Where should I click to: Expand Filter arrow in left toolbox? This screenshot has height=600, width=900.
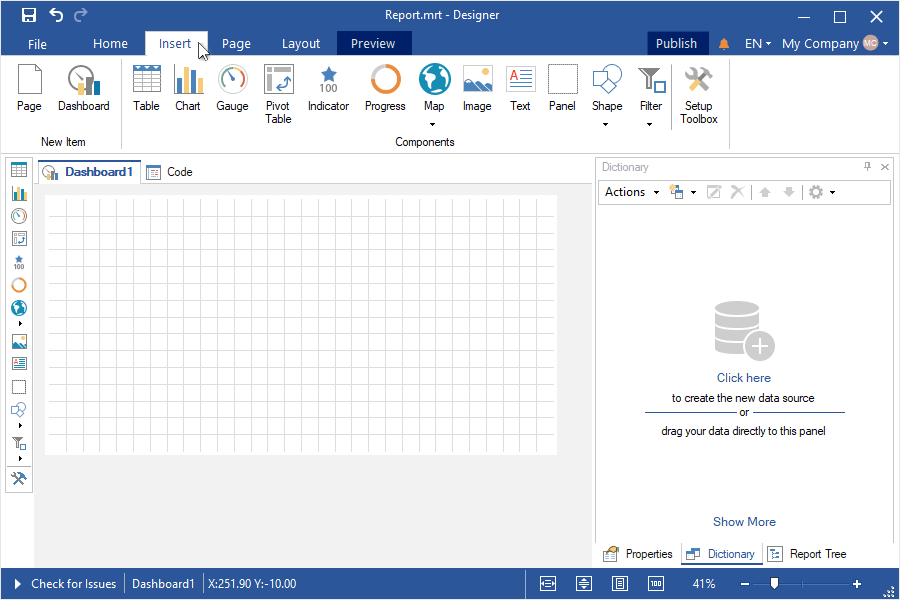(x=20, y=459)
